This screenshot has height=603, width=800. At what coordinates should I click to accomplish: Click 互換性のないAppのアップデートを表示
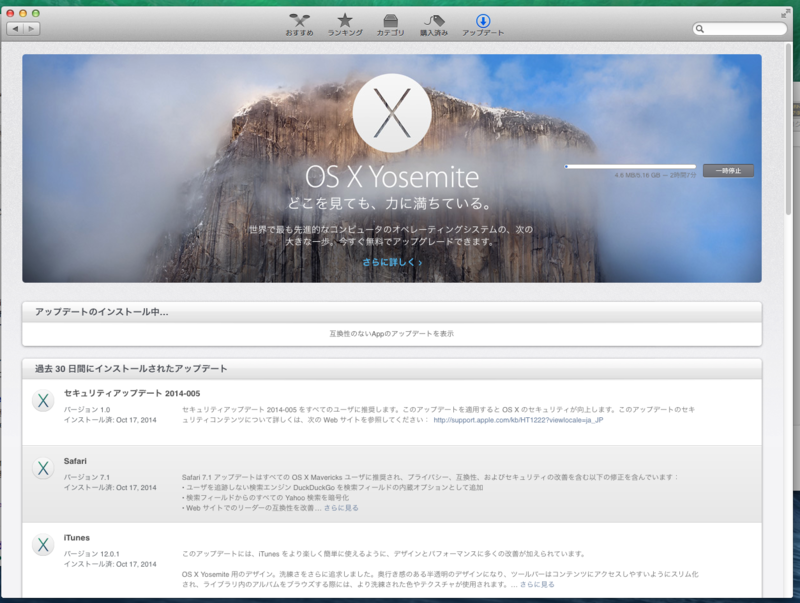[391, 334]
